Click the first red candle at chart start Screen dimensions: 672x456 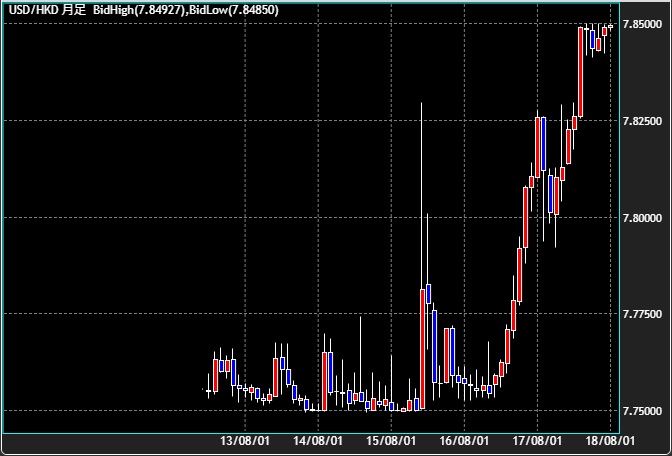[215, 375]
